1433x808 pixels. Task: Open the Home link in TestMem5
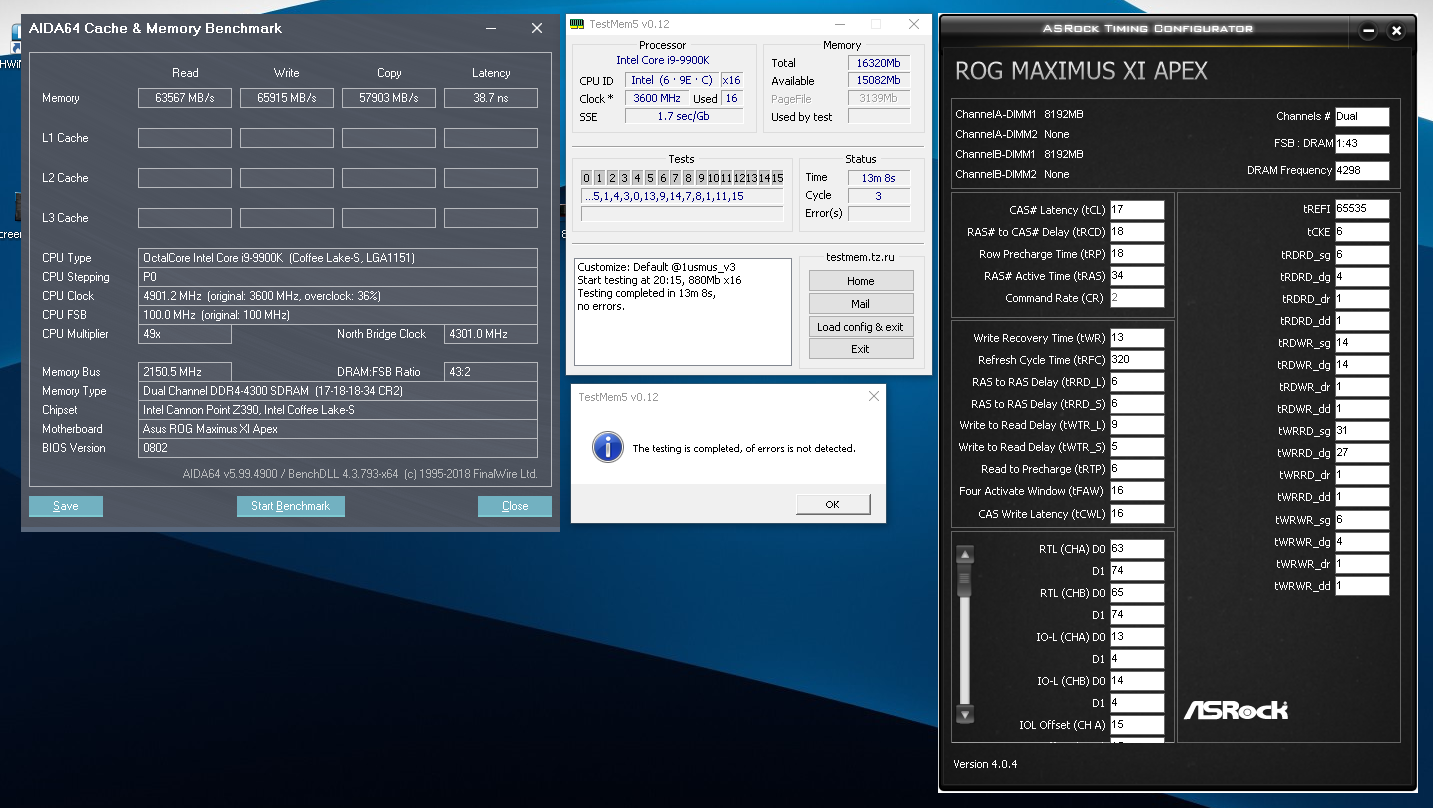[860, 281]
